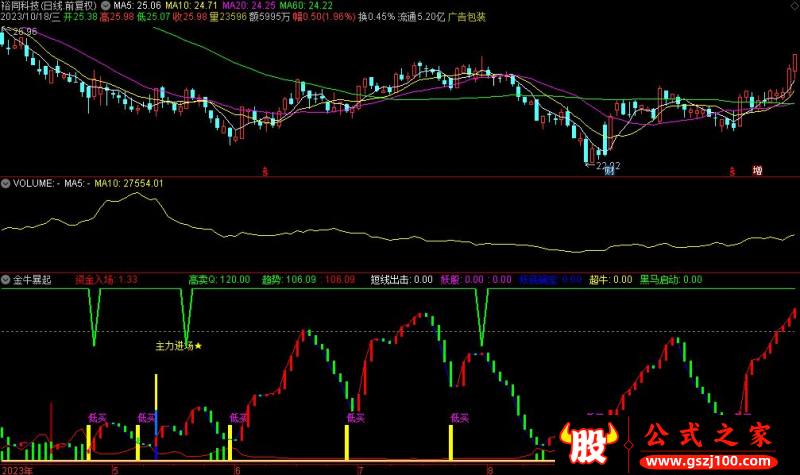Open the 增 event marker on chart
800x475 pixels.
[x=757, y=170]
